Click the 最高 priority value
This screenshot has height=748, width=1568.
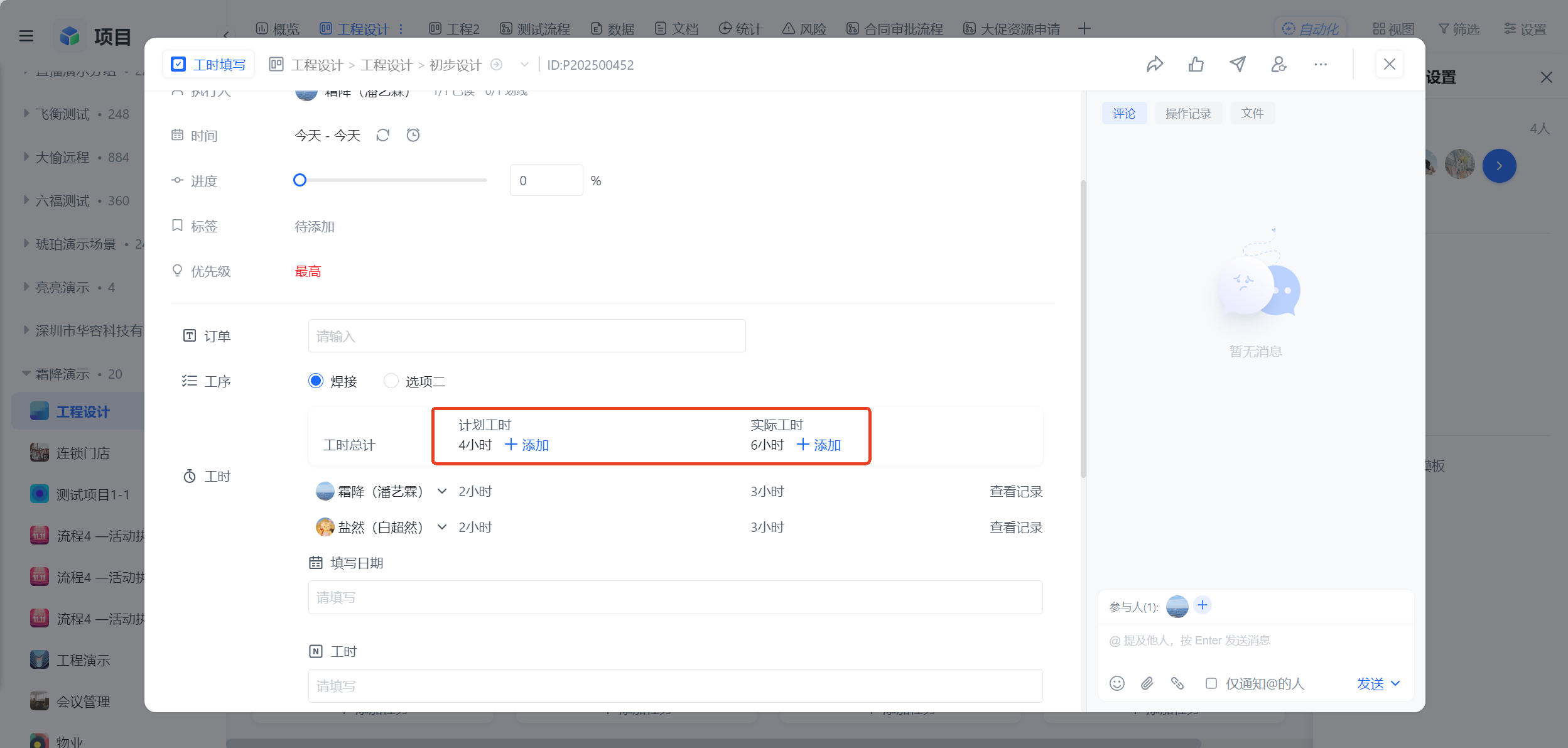[x=308, y=271]
